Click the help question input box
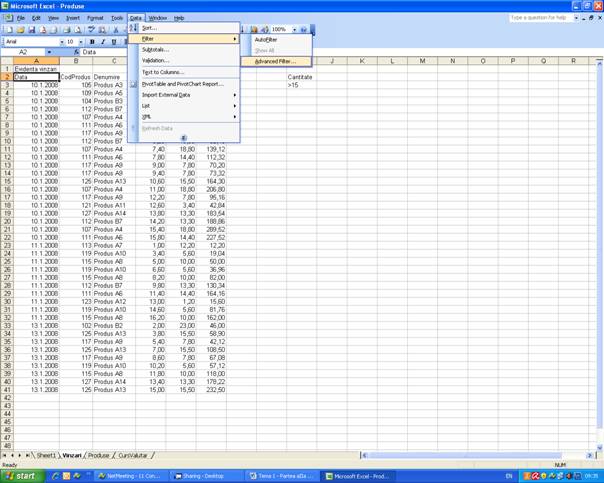 point(543,18)
